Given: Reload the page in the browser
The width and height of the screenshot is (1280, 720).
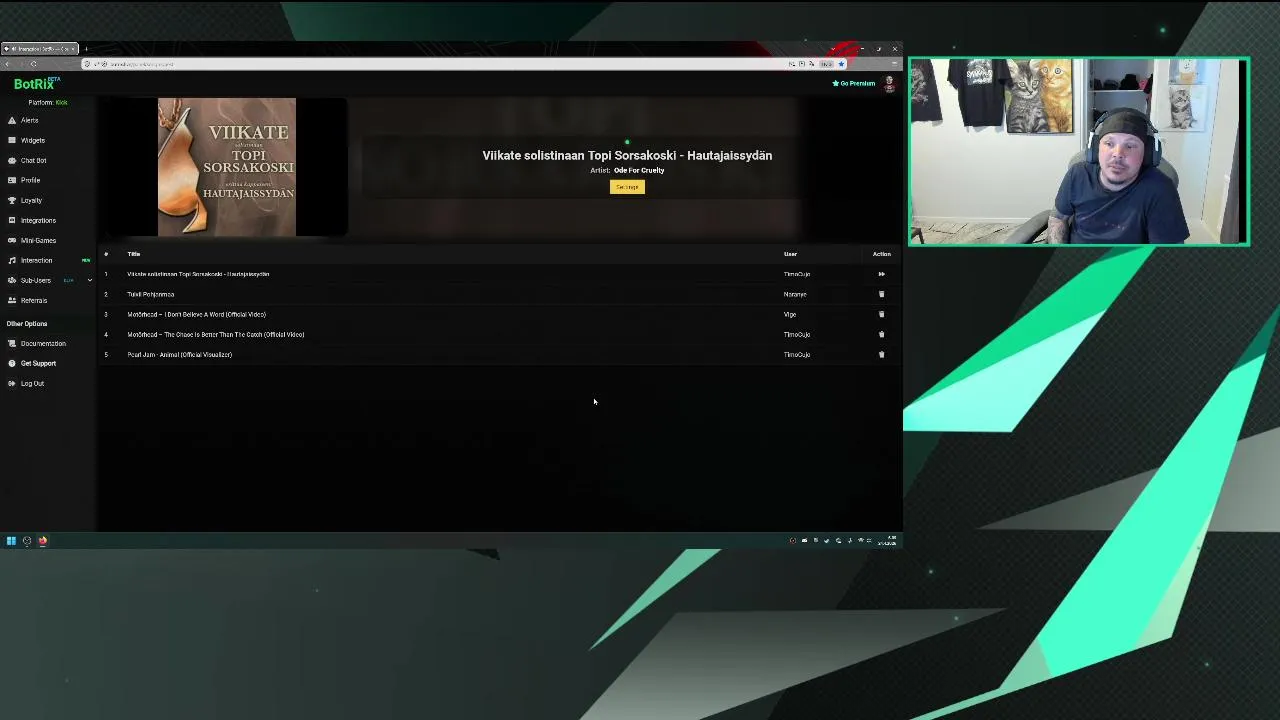Looking at the screenshot, I should point(33,64).
